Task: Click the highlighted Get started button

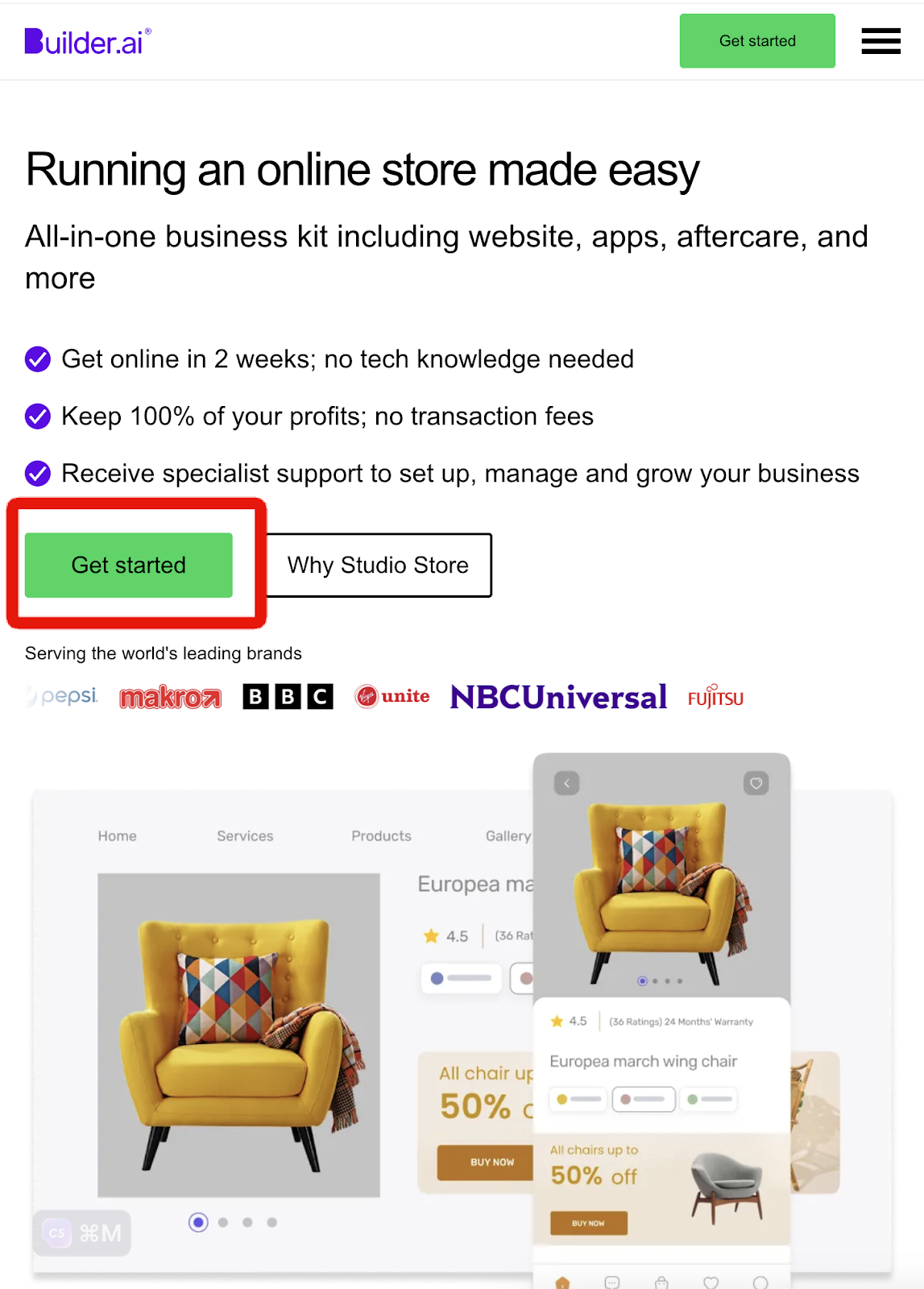Action: coord(129,566)
